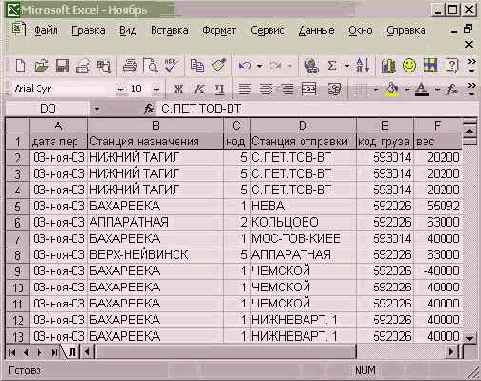Save the workbook with the floppy disk icon
481x381 pixels.
coord(62,66)
